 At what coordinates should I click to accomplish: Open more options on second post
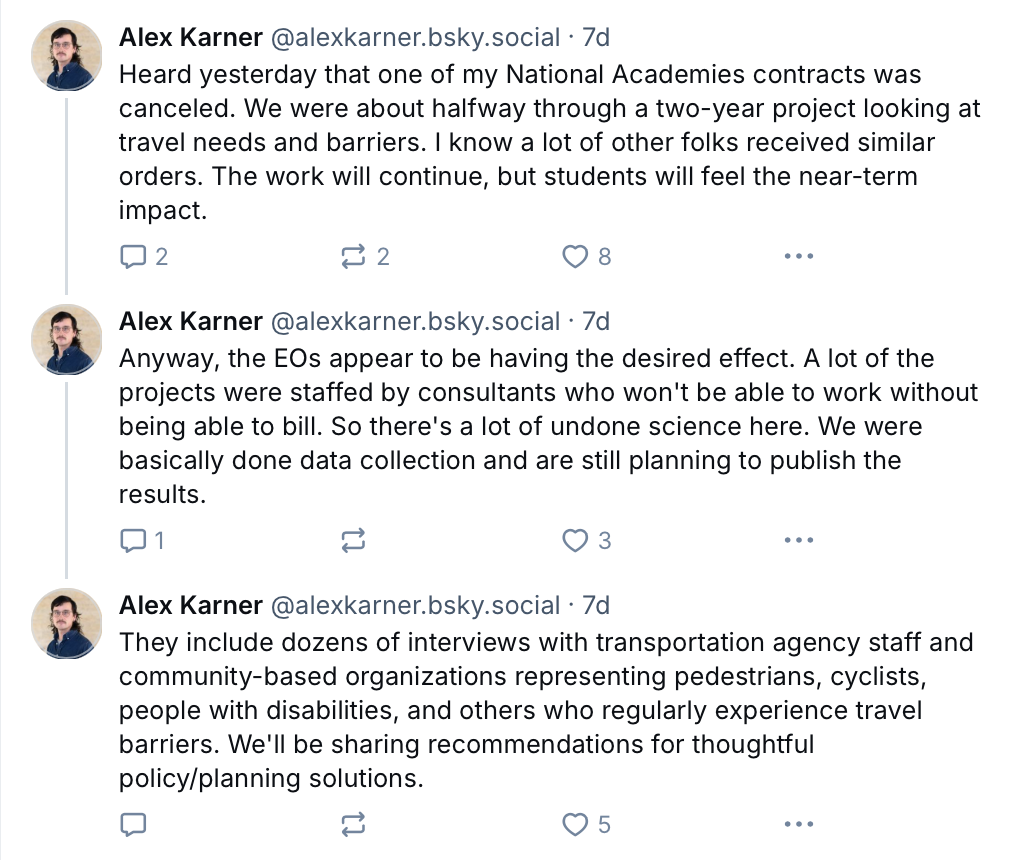[x=798, y=541]
